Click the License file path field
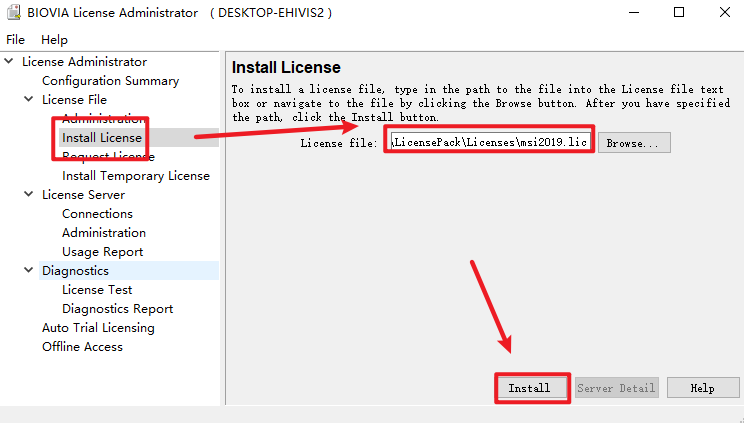 [x=491, y=143]
